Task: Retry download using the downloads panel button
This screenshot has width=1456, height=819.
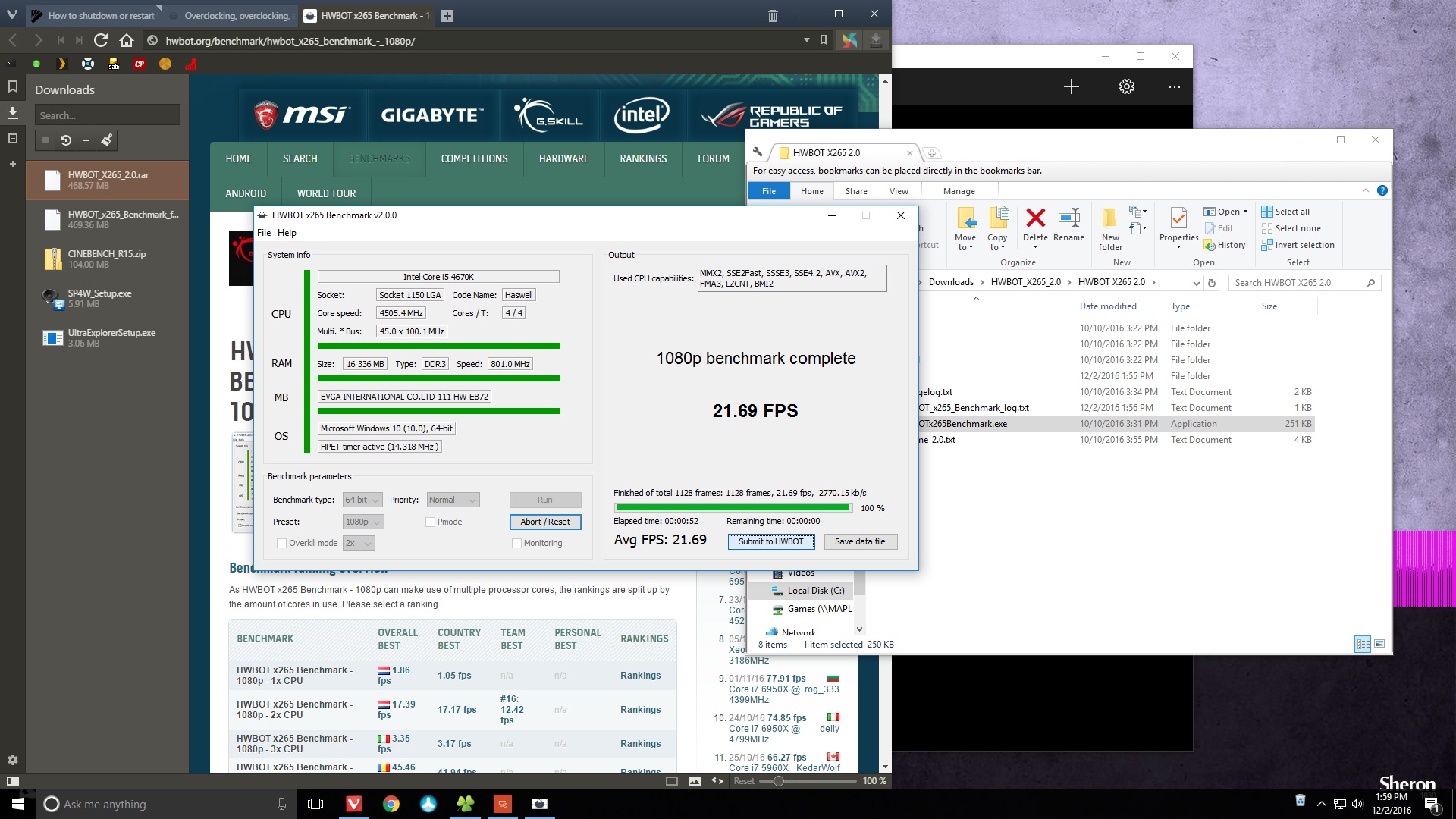Action: 66,140
